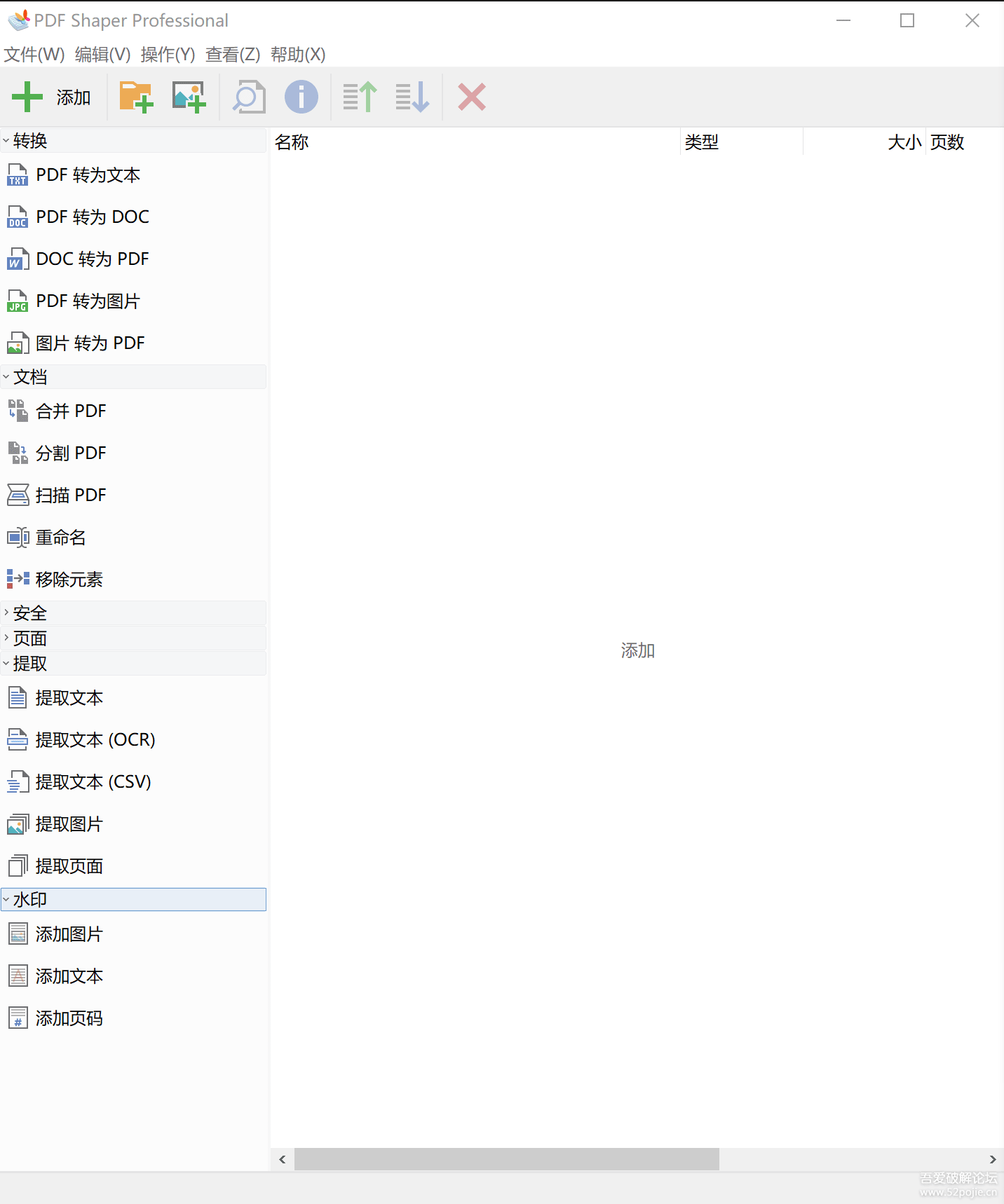Select the 扫描 PDF label
The height and width of the screenshot is (1204, 1004).
(x=71, y=495)
